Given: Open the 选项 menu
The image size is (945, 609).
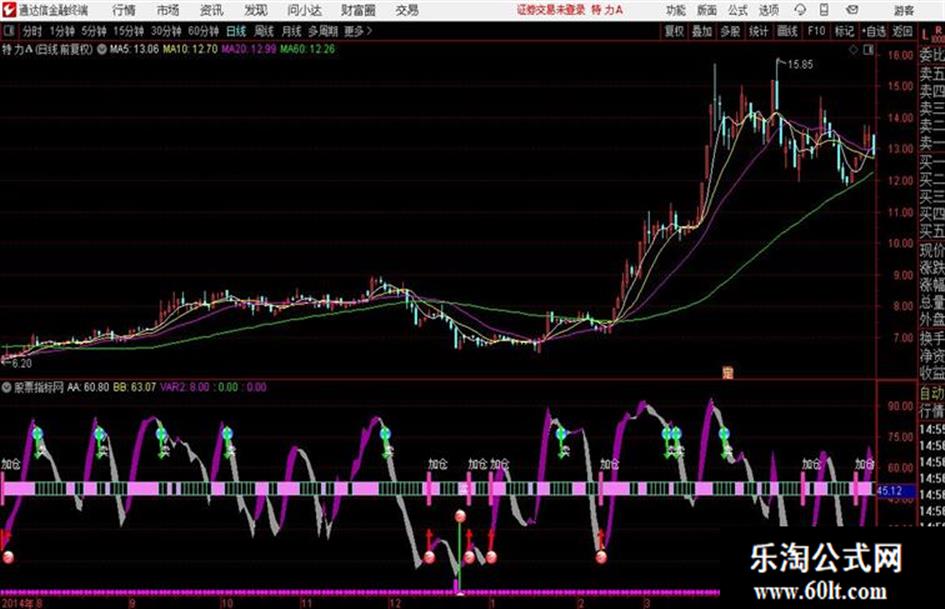Looking at the screenshot, I should (x=768, y=10).
